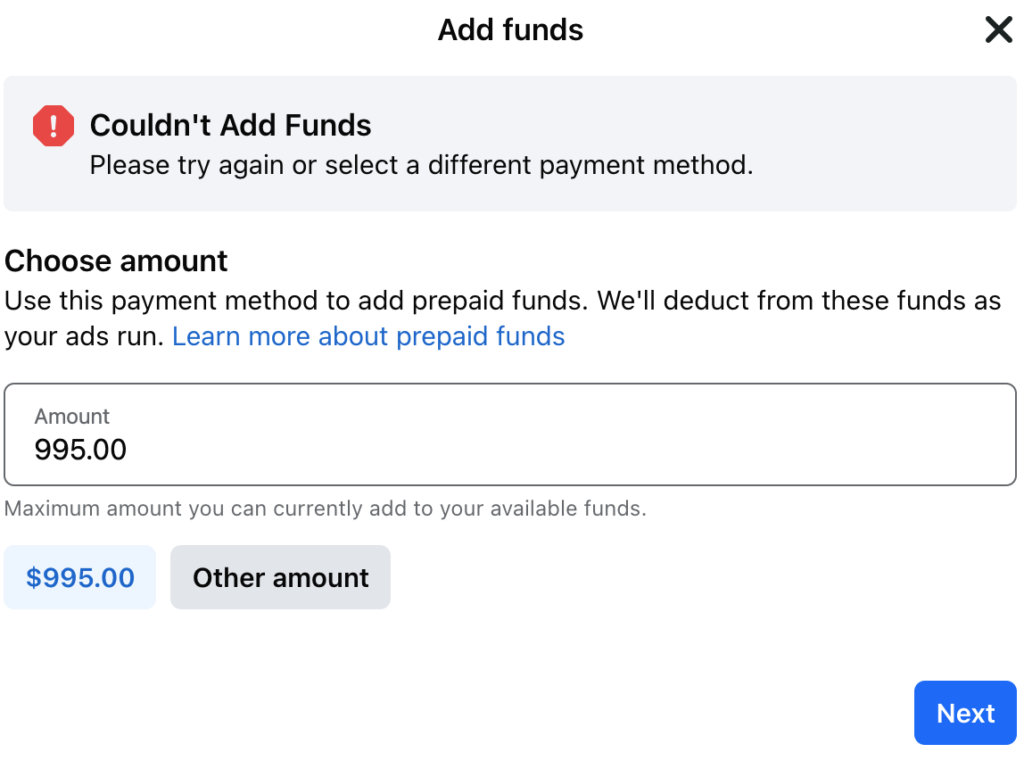Click 'Use this payment method' description sentence
1024x769 pixels.
coord(297,301)
